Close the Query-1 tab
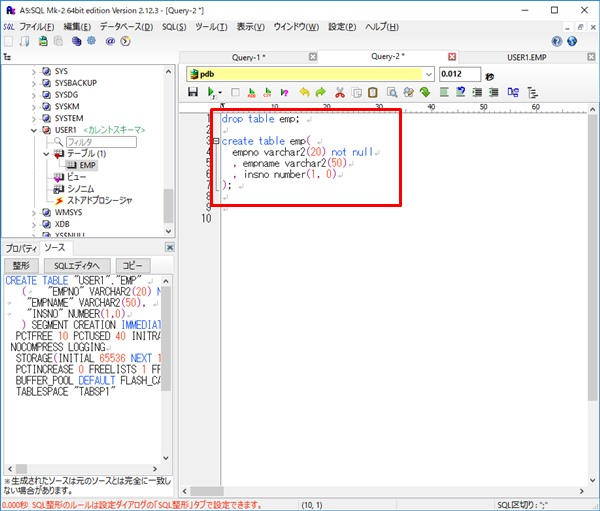The height and width of the screenshot is (511, 600). [313, 57]
